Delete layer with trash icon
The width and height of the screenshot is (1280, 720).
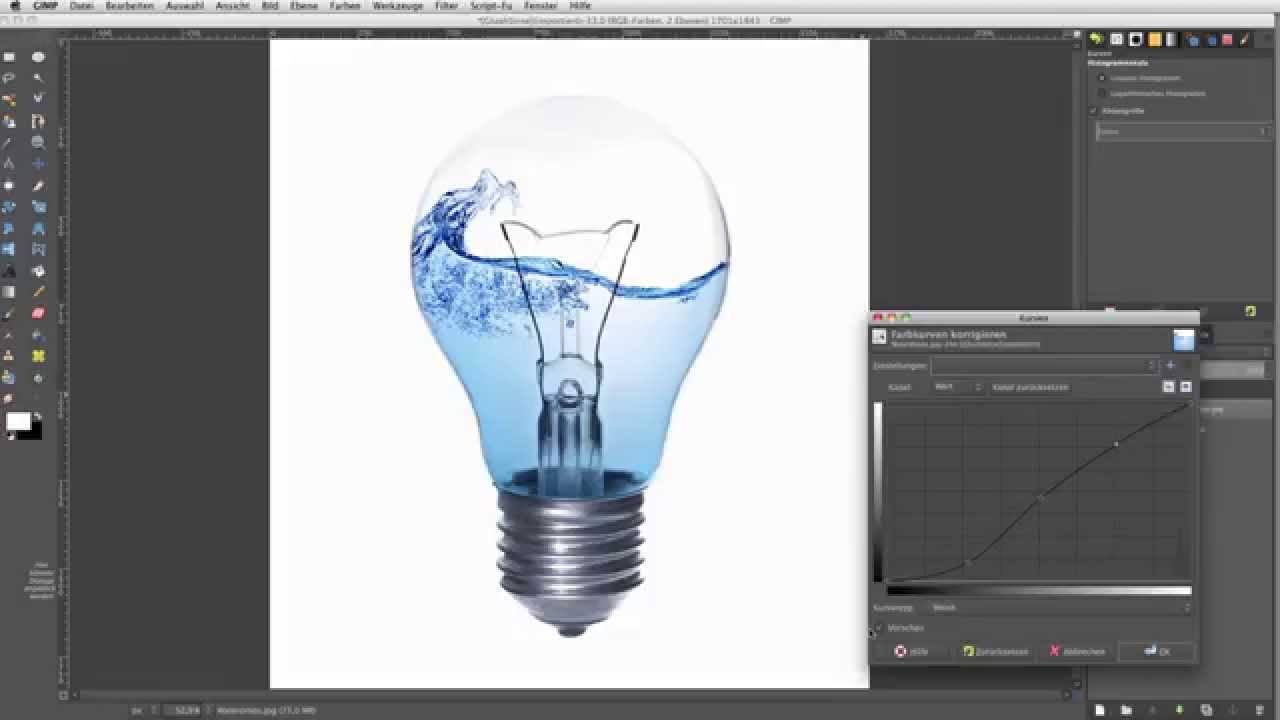[x=1259, y=710]
